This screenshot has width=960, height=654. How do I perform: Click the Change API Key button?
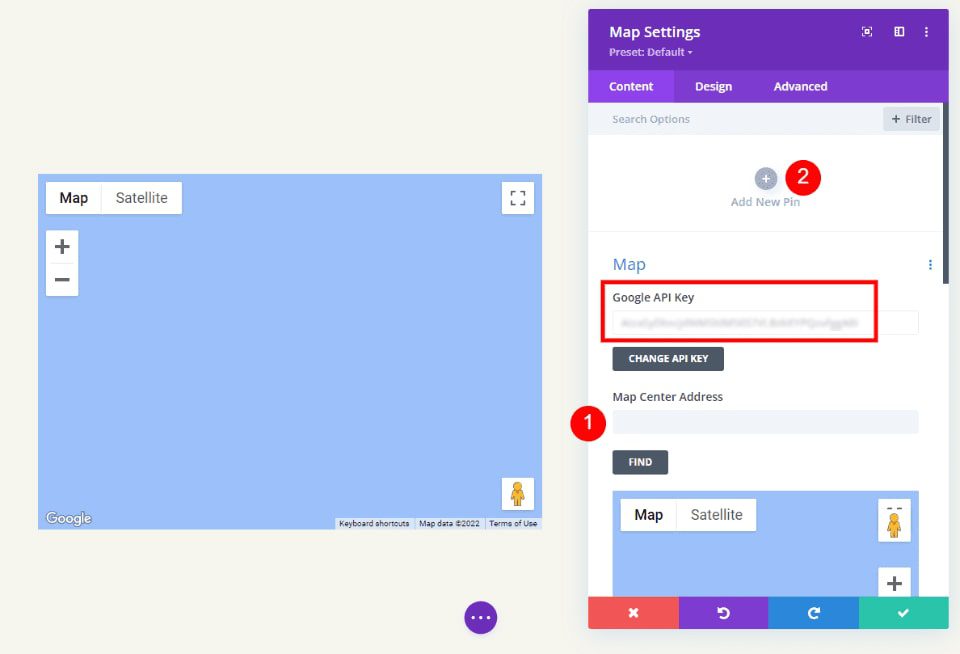668,358
